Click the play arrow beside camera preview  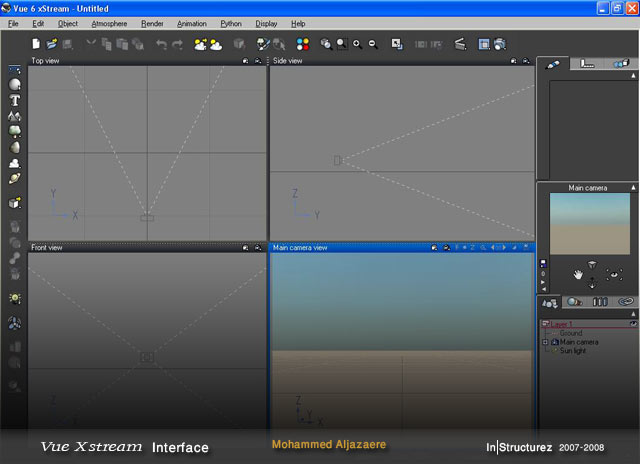(543, 282)
